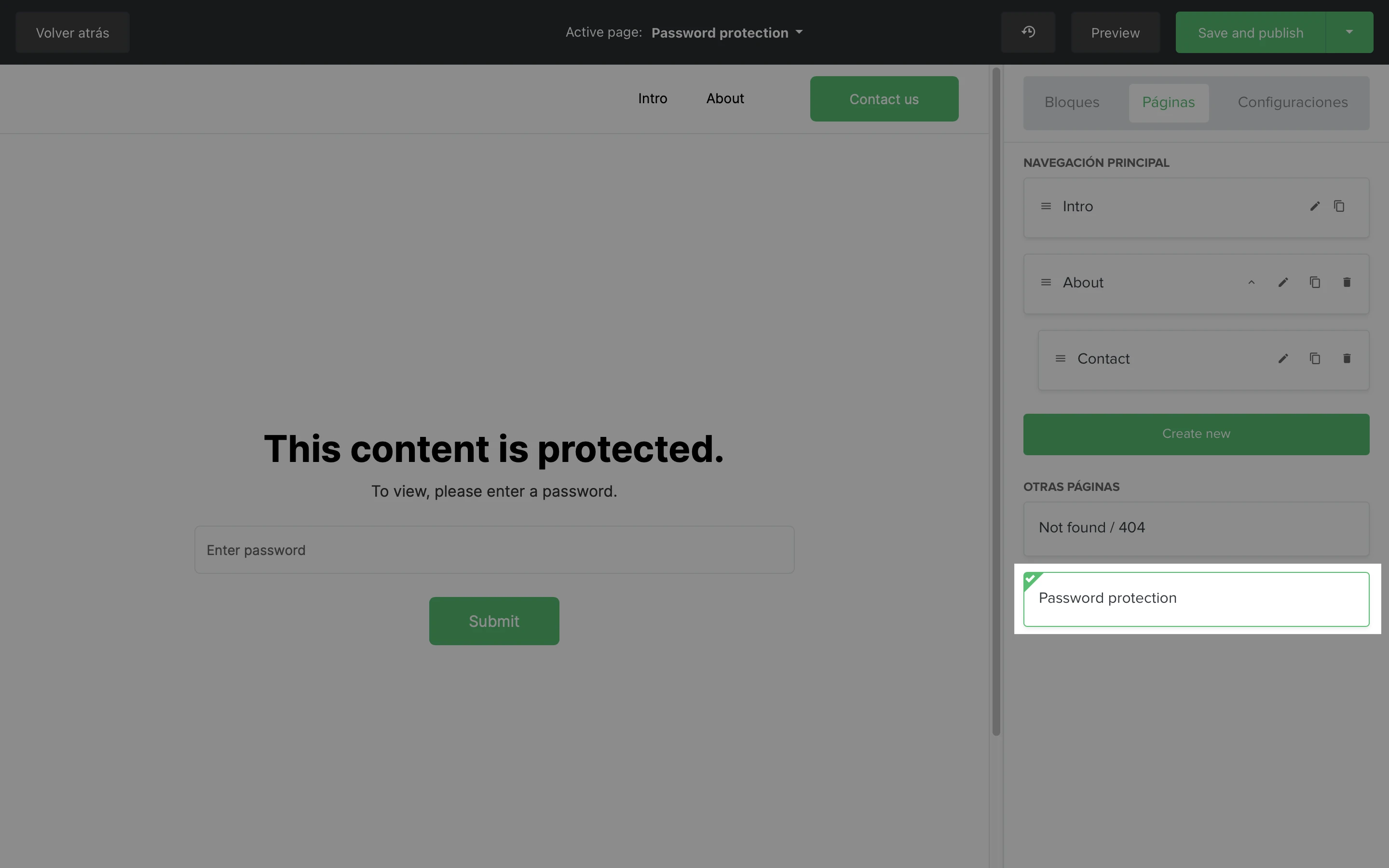The width and height of the screenshot is (1389, 868).
Task: Click the Contact us button in preview
Action: click(884, 99)
